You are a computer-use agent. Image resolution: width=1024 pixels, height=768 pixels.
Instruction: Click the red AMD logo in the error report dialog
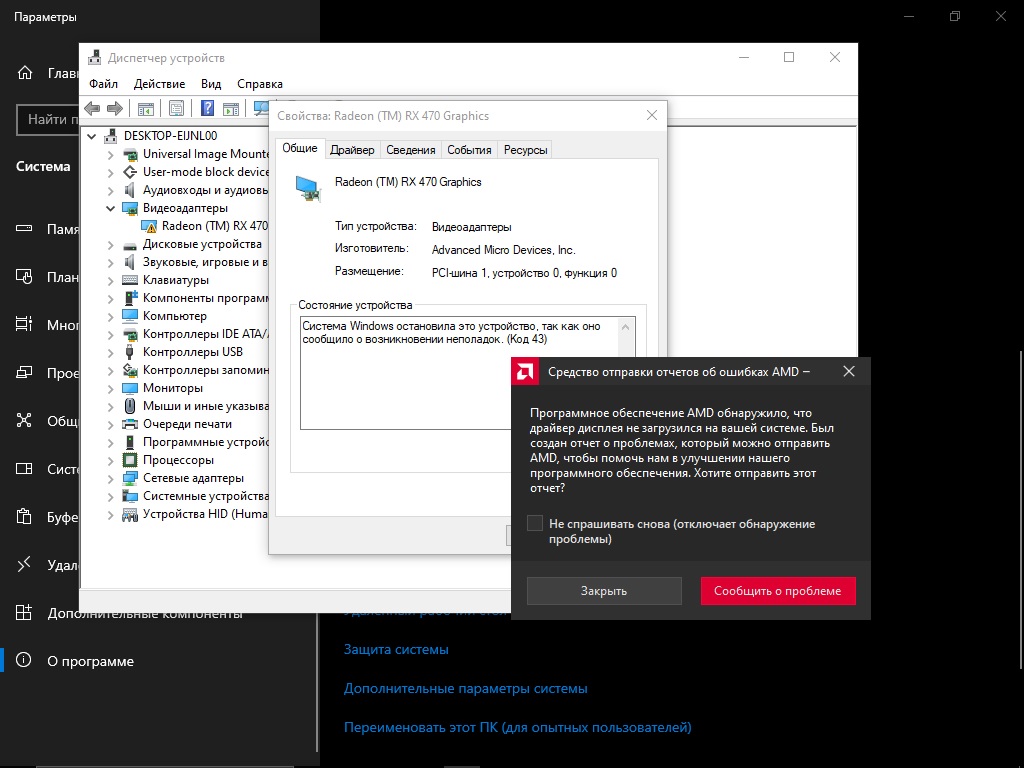coord(525,371)
